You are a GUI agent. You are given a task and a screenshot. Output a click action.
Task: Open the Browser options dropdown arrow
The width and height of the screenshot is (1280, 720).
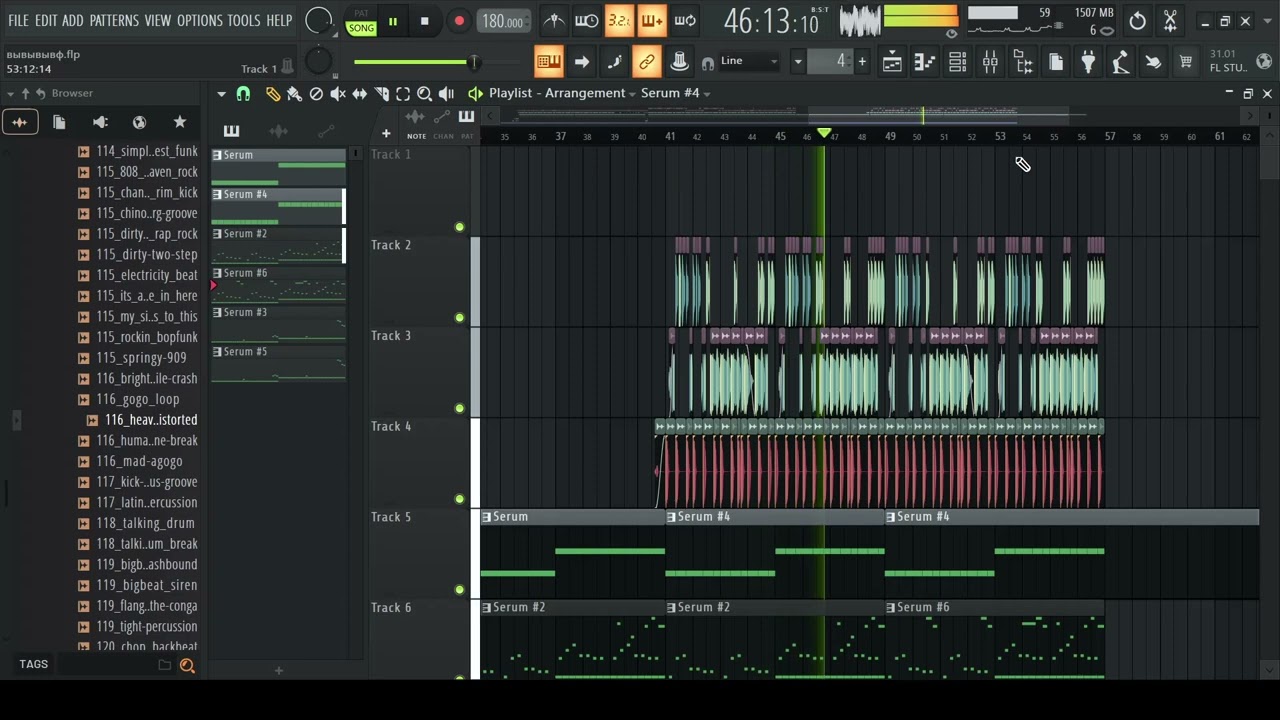pos(10,93)
